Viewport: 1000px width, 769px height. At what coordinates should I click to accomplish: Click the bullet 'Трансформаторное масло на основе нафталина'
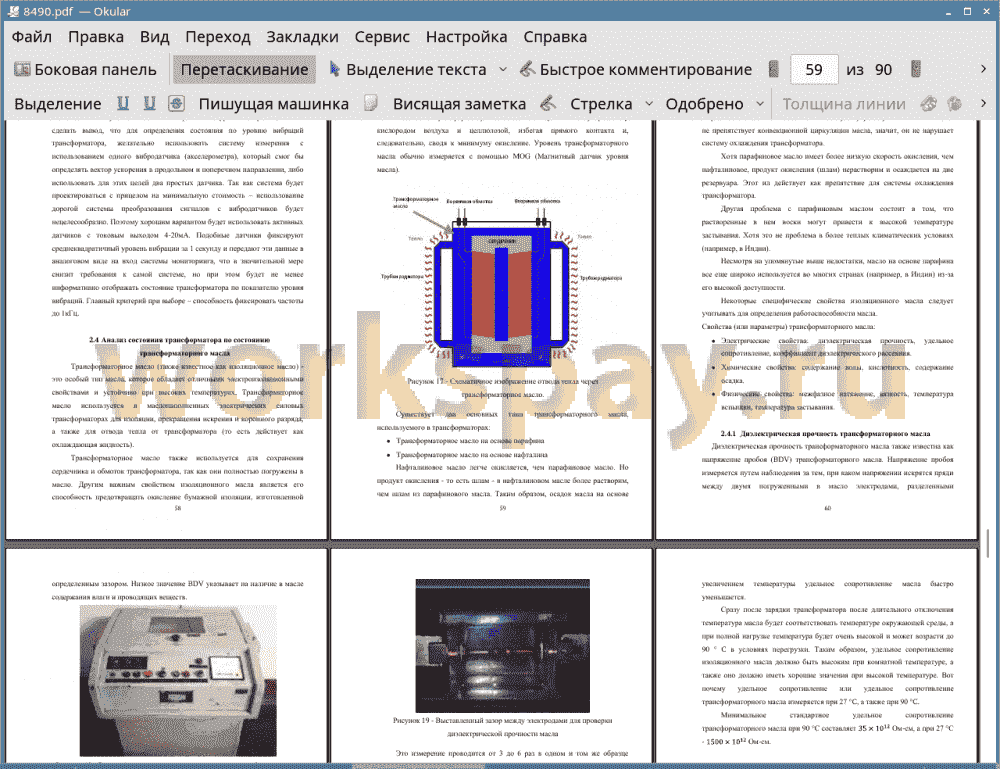click(x=472, y=455)
